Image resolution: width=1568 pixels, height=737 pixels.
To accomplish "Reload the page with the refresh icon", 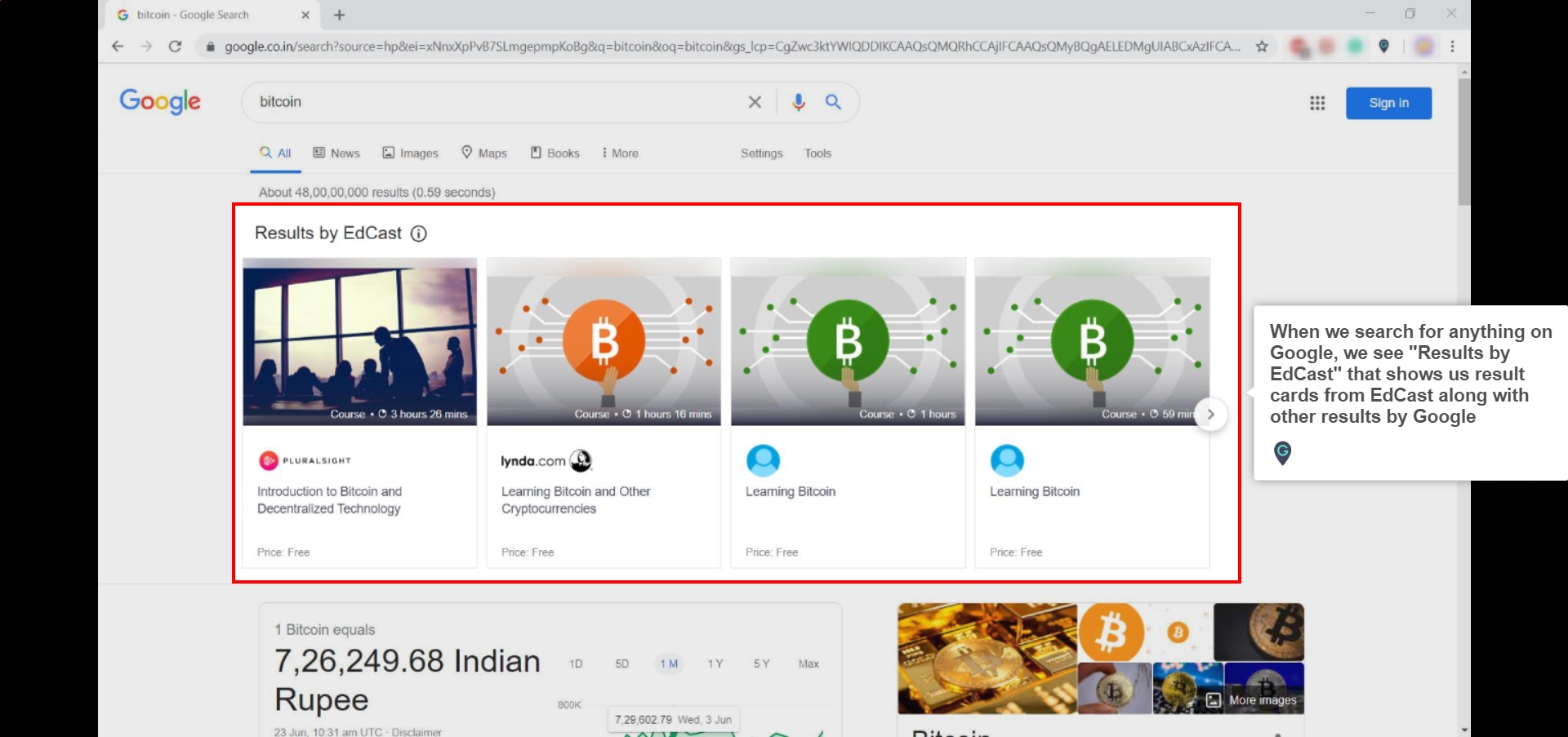I will point(175,47).
